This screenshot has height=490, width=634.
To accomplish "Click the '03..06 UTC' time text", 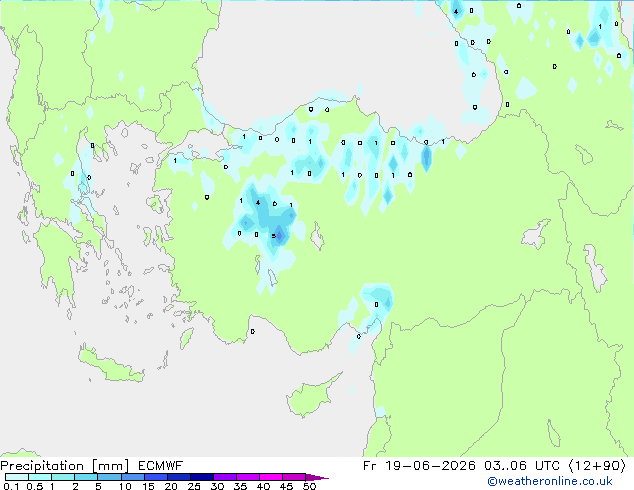I will (x=522, y=466).
